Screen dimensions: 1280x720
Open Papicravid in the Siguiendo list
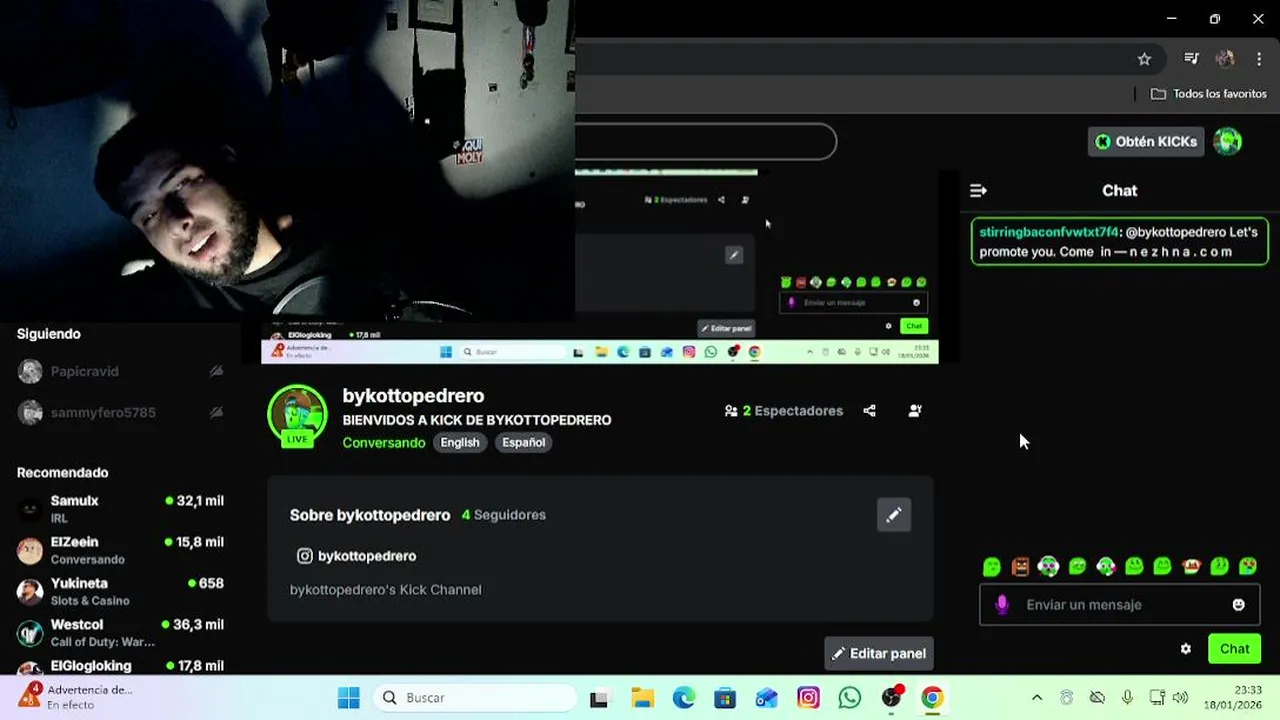point(84,371)
